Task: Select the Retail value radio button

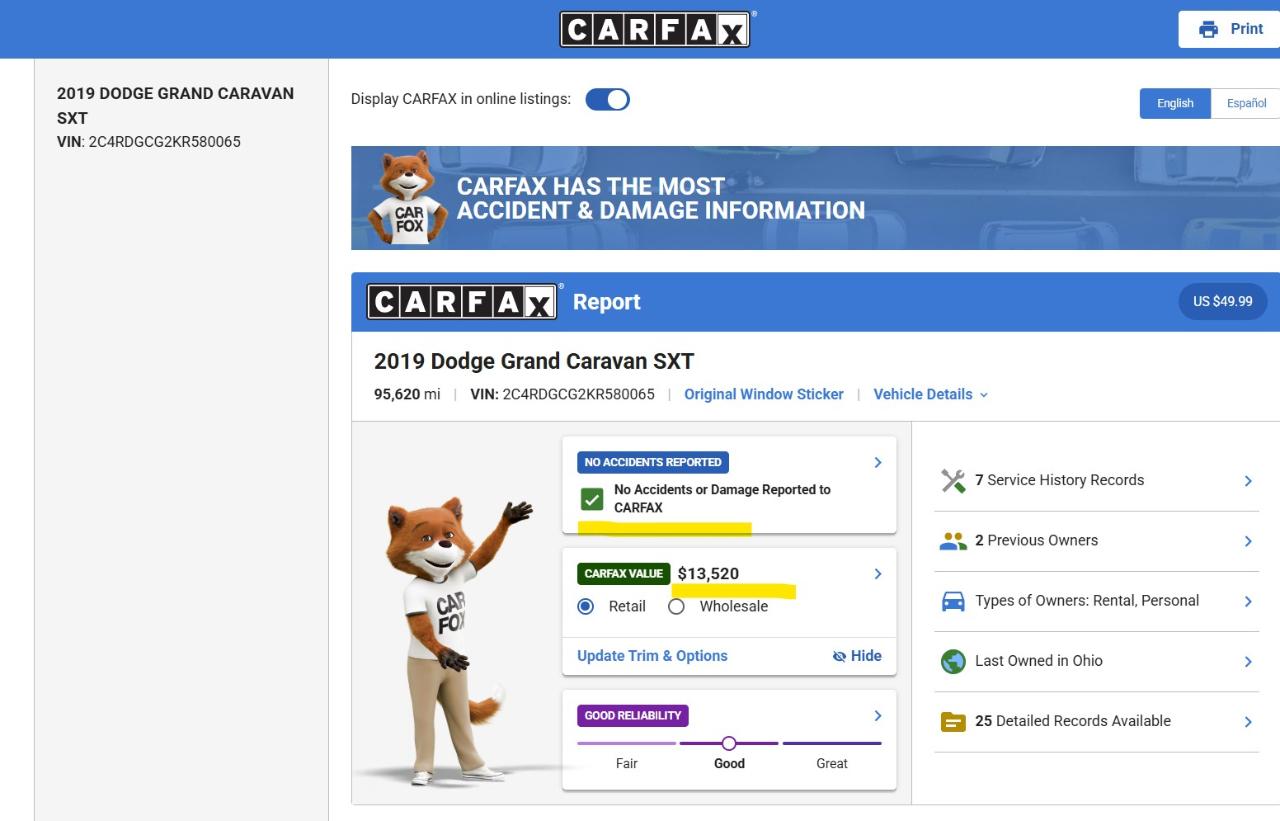Action: pos(586,606)
